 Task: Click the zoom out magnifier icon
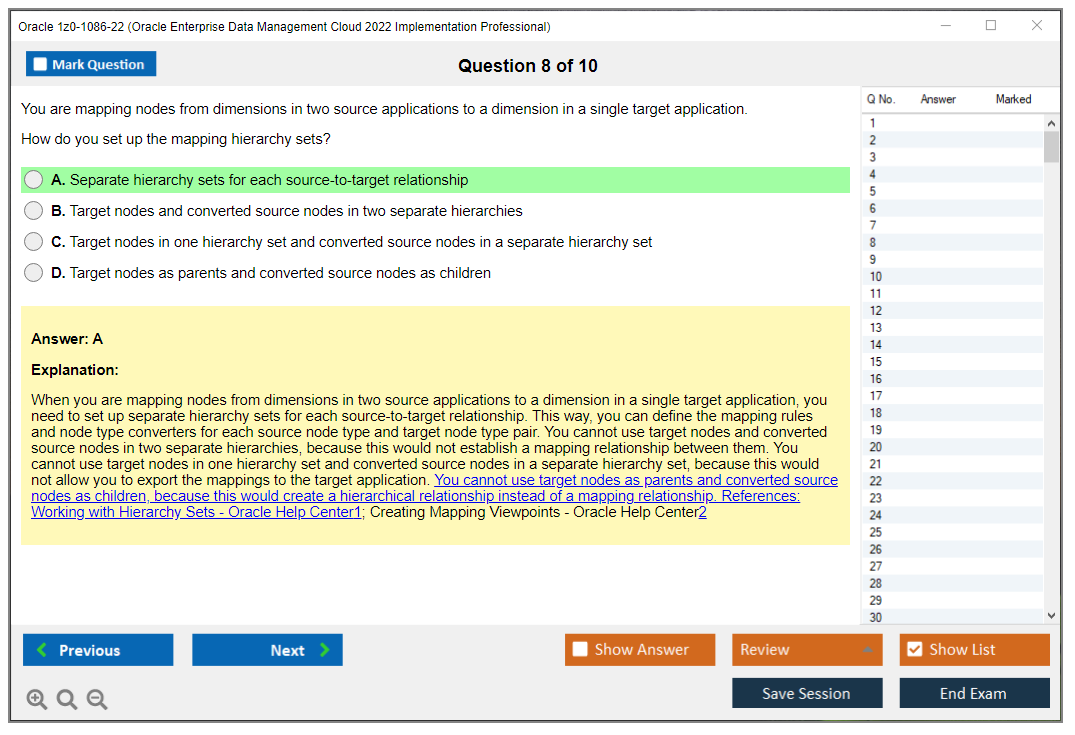(x=97, y=699)
